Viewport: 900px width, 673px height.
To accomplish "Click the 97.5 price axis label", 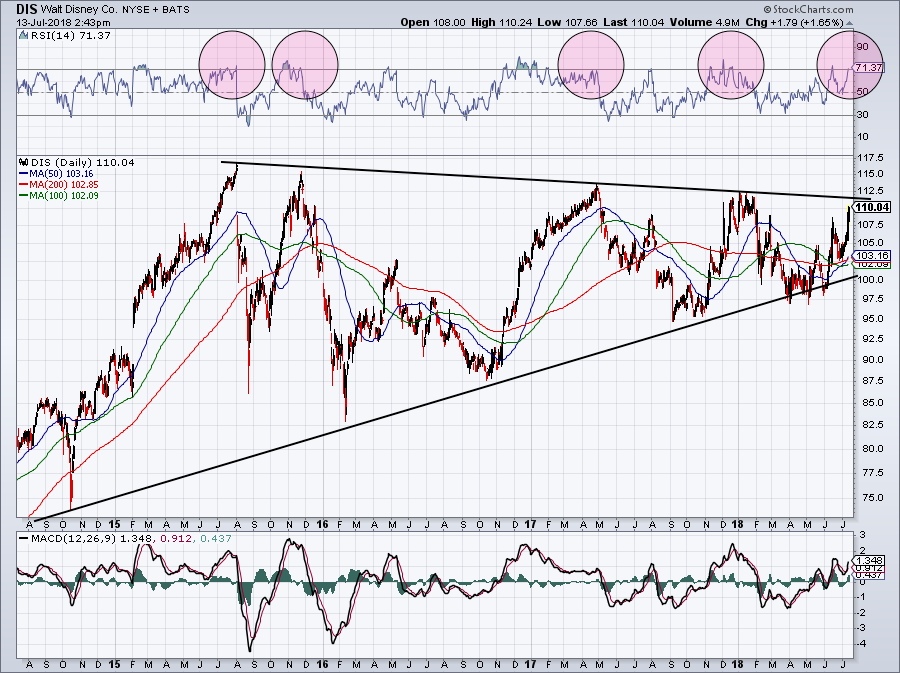I will click(x=871, y=299).
